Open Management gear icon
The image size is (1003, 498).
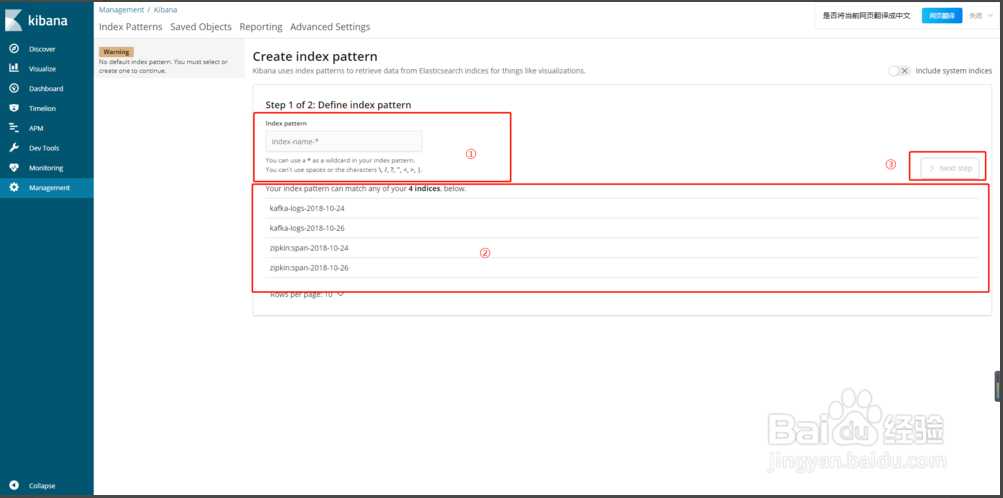click(14, 187)
